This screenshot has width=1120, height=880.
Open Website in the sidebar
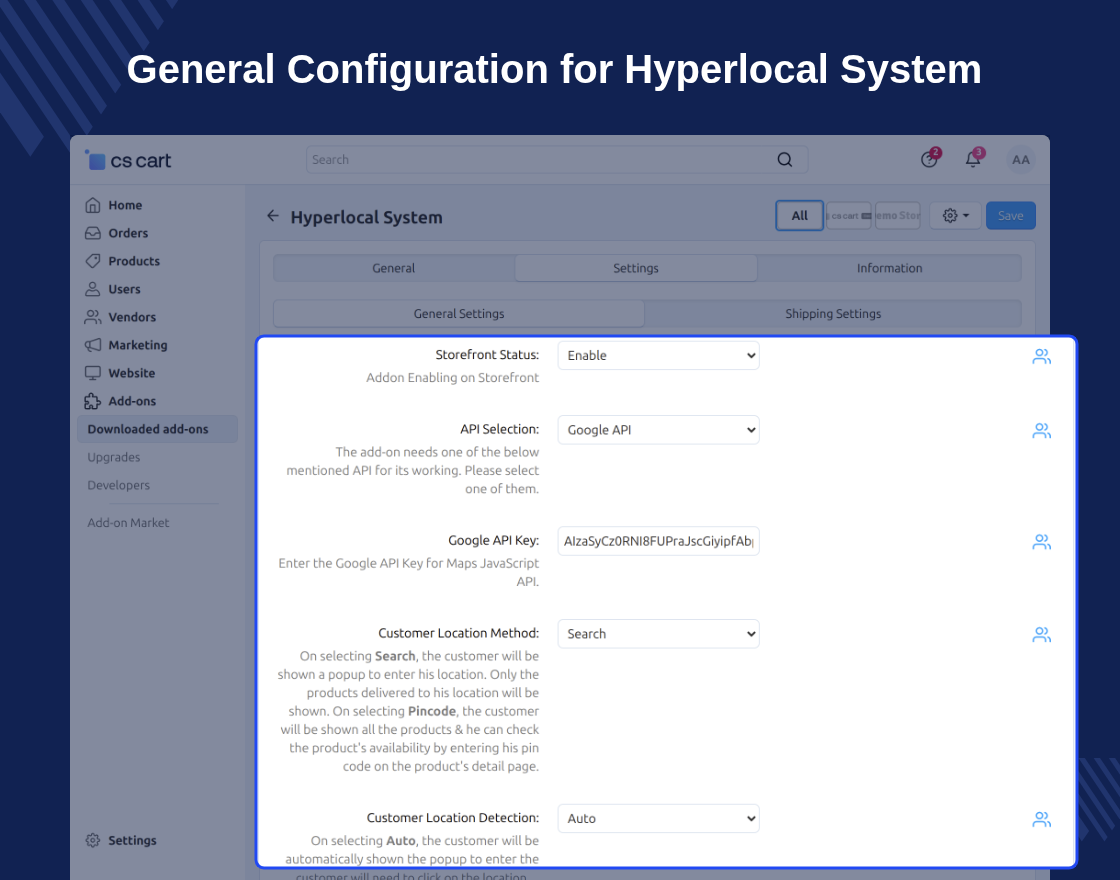[x=131, y=373]
